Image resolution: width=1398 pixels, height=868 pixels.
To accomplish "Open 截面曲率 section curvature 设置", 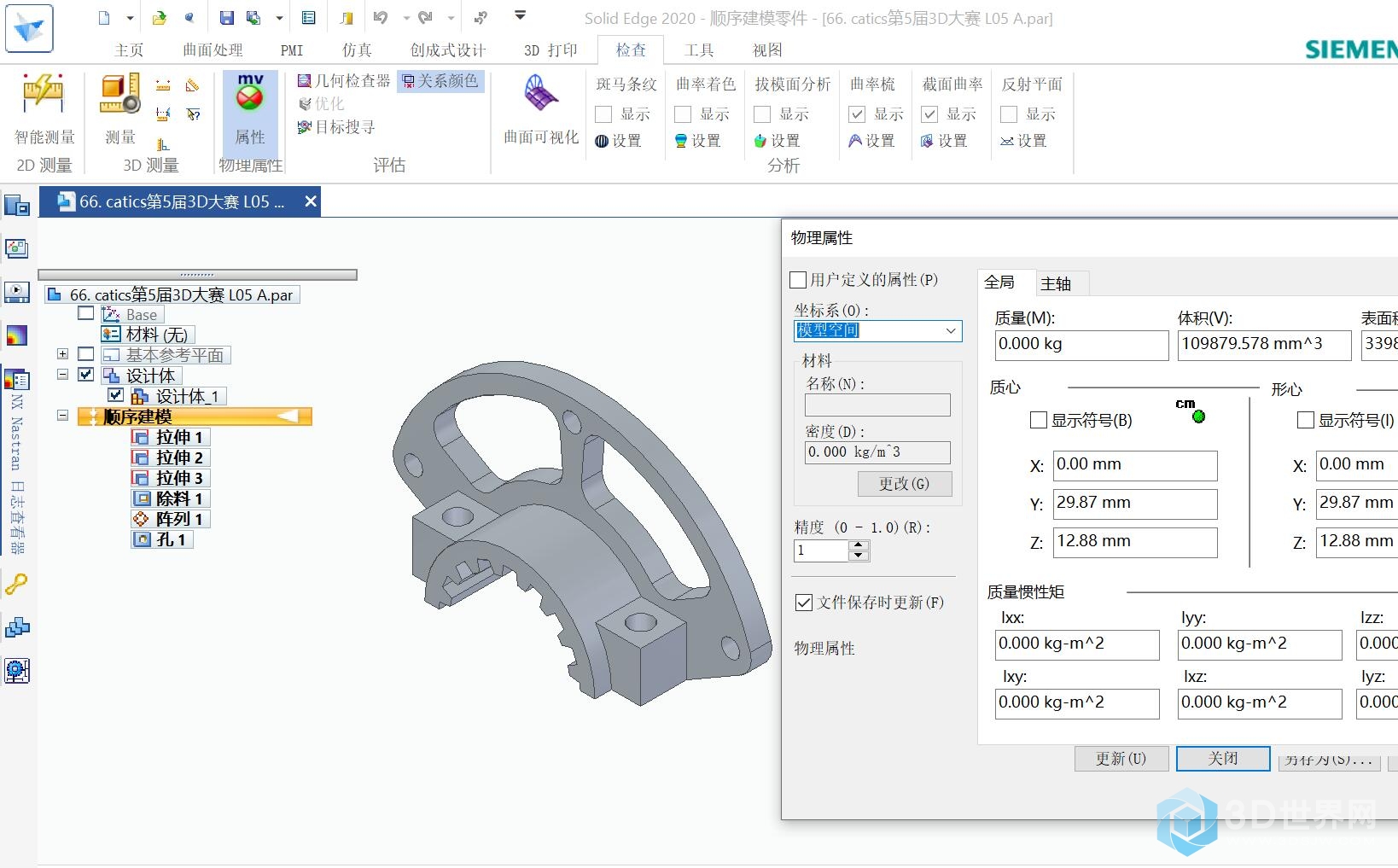I will pyautogui.click(x=944, y=141).
